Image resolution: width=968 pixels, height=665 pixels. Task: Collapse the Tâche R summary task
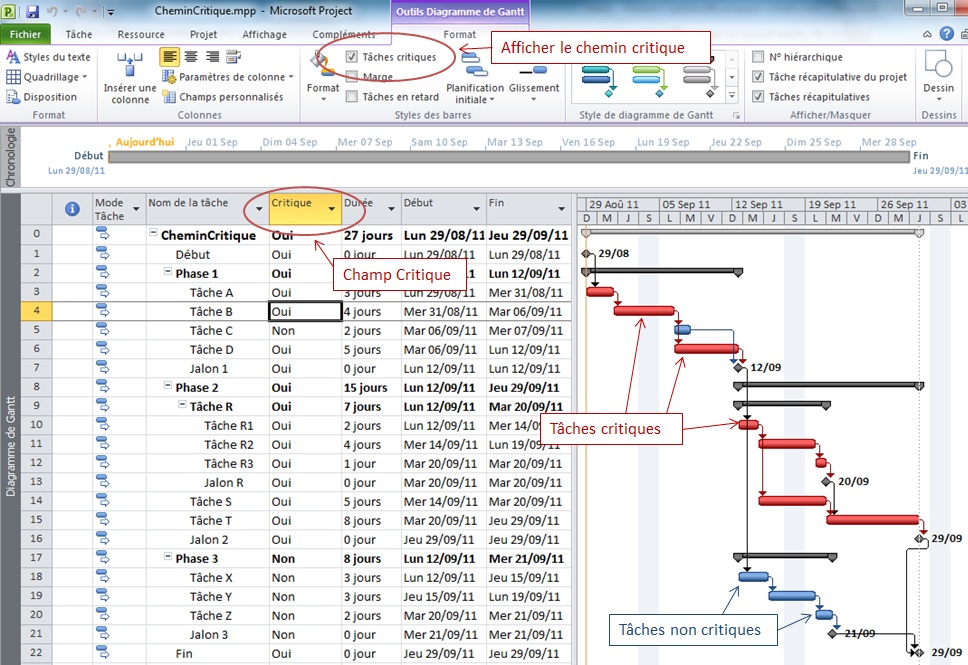tap(182, 404)
